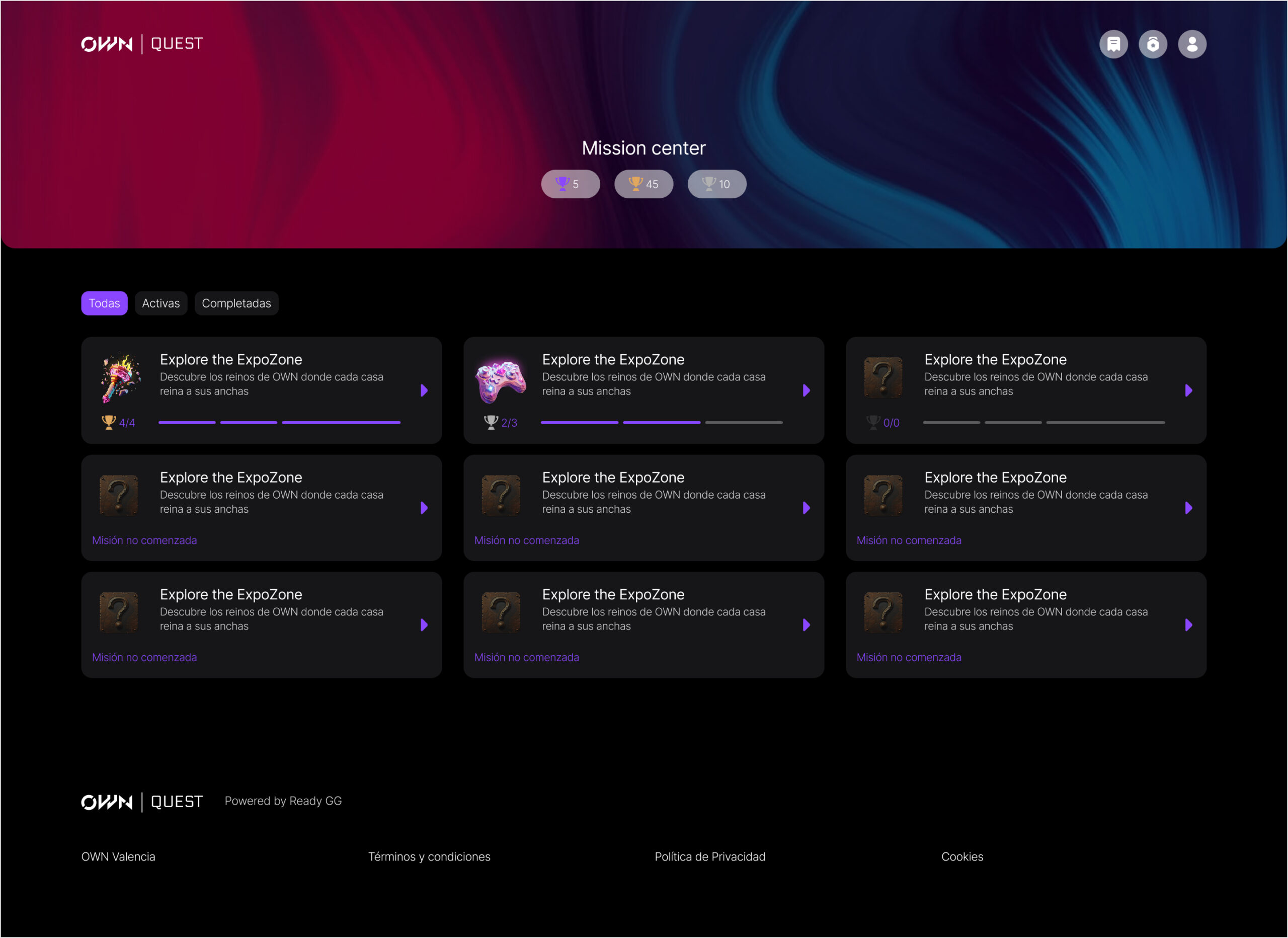Open the user profile icon

click(x=1191, y=44)
